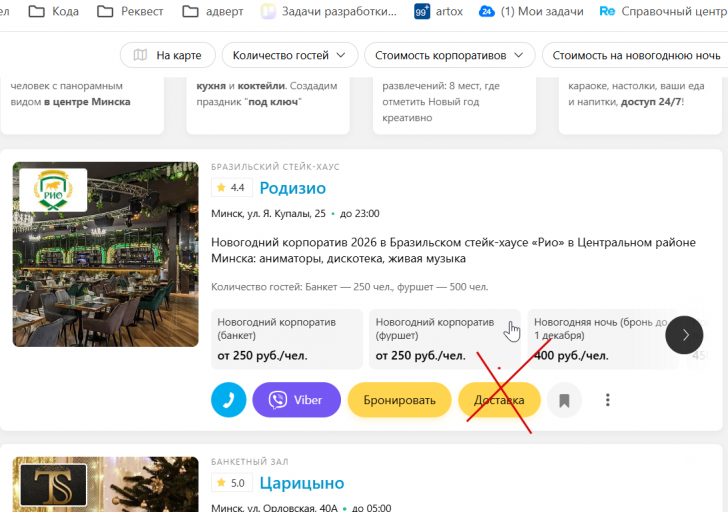Open Стоимость на новогоднюю ночь filter
The width and height of the screenshot is (728, 512).
[635, 55]
